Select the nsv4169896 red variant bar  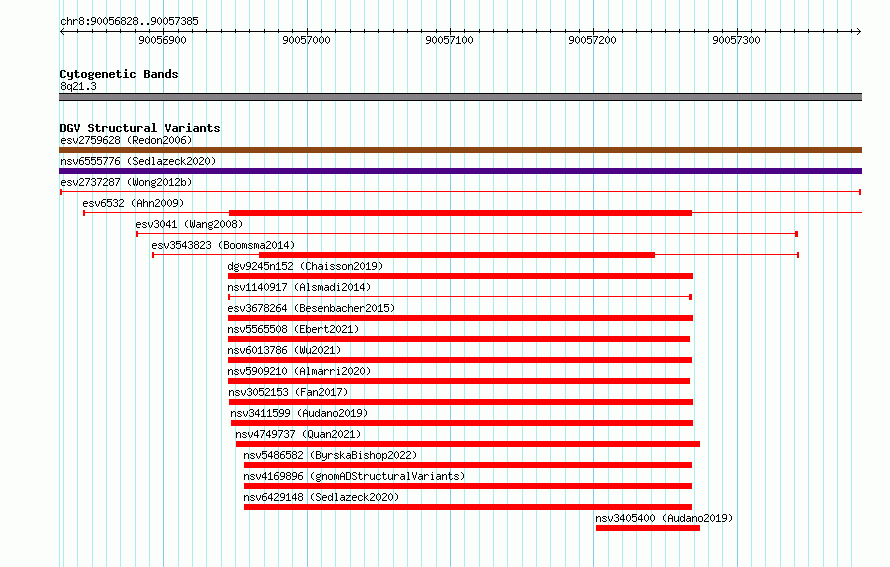coord(468,486)
